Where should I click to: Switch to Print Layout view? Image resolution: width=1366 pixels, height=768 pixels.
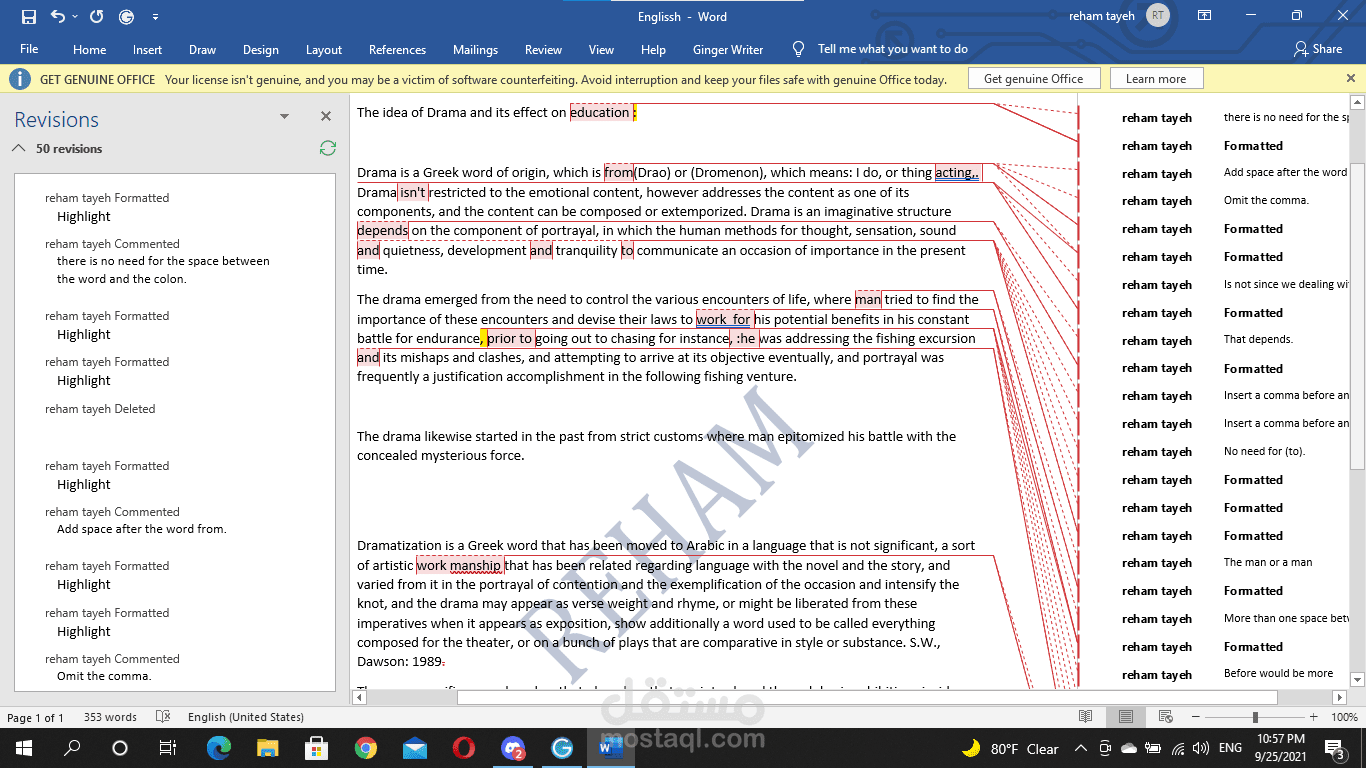(x=1126, y=717)
